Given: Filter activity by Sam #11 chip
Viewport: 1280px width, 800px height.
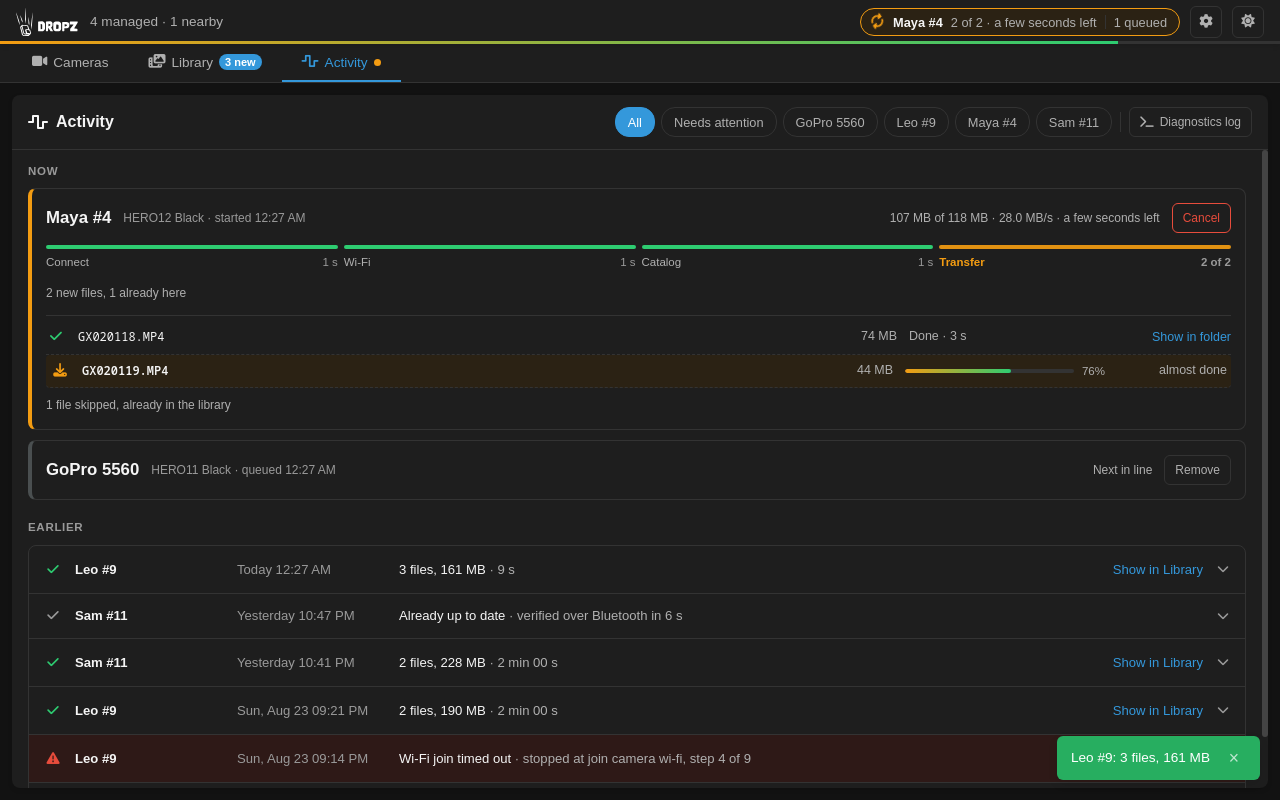Looking at the screenshot, I should click(1074, 122).
